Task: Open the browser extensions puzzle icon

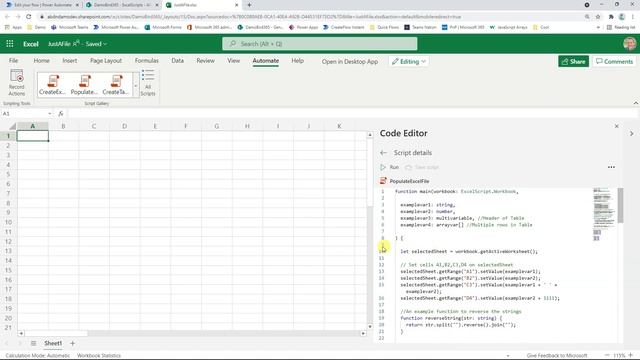Action: 611,17
